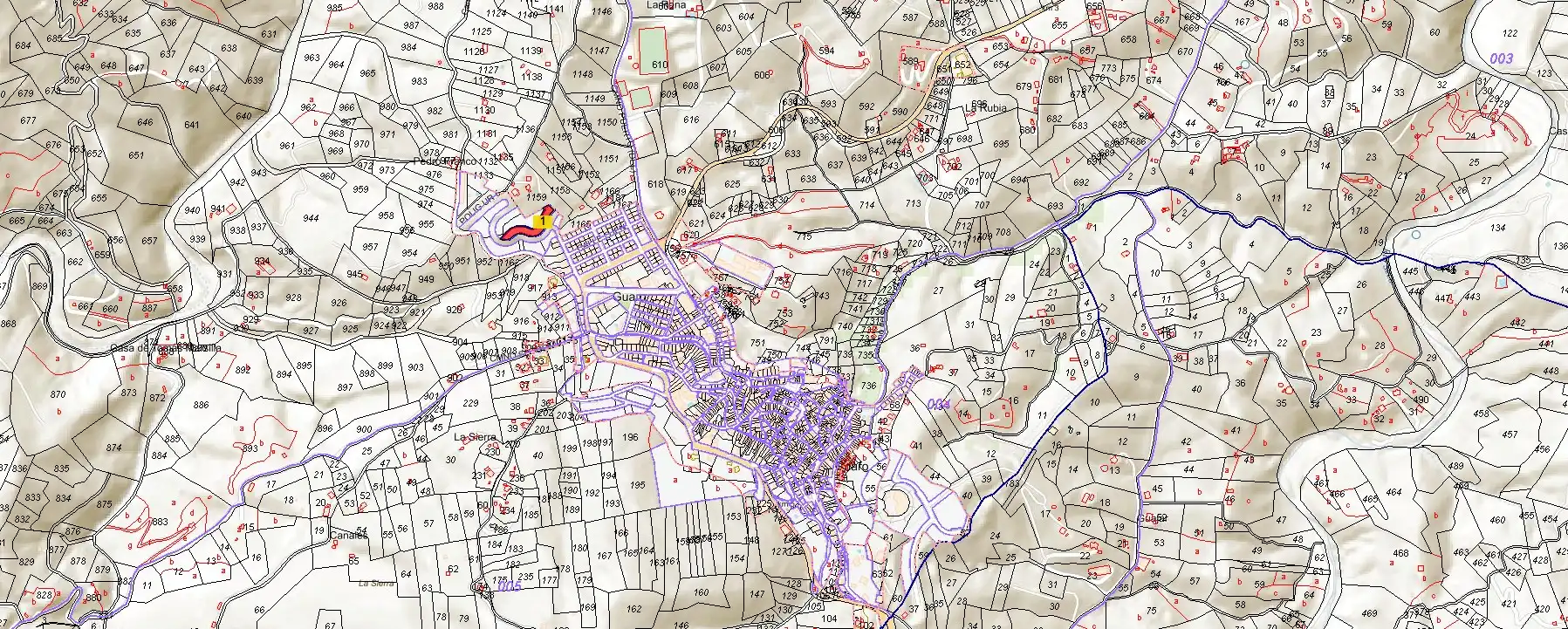
Task: Select the parcel numbered 229
Action: [x=470, y=403]
